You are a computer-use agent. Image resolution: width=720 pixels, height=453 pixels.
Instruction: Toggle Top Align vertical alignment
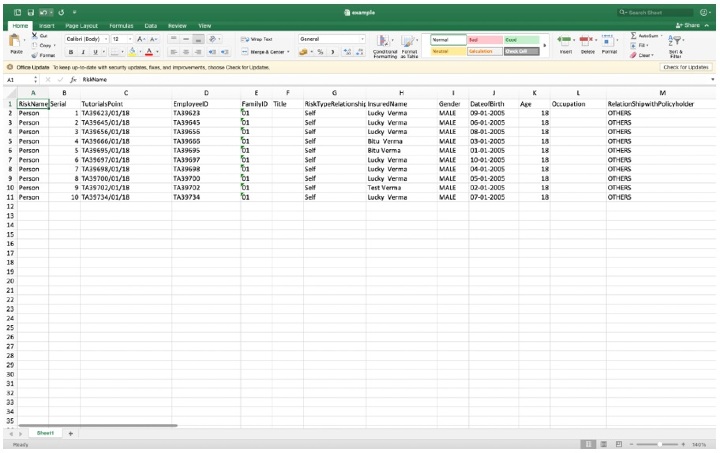click(174, 39)
